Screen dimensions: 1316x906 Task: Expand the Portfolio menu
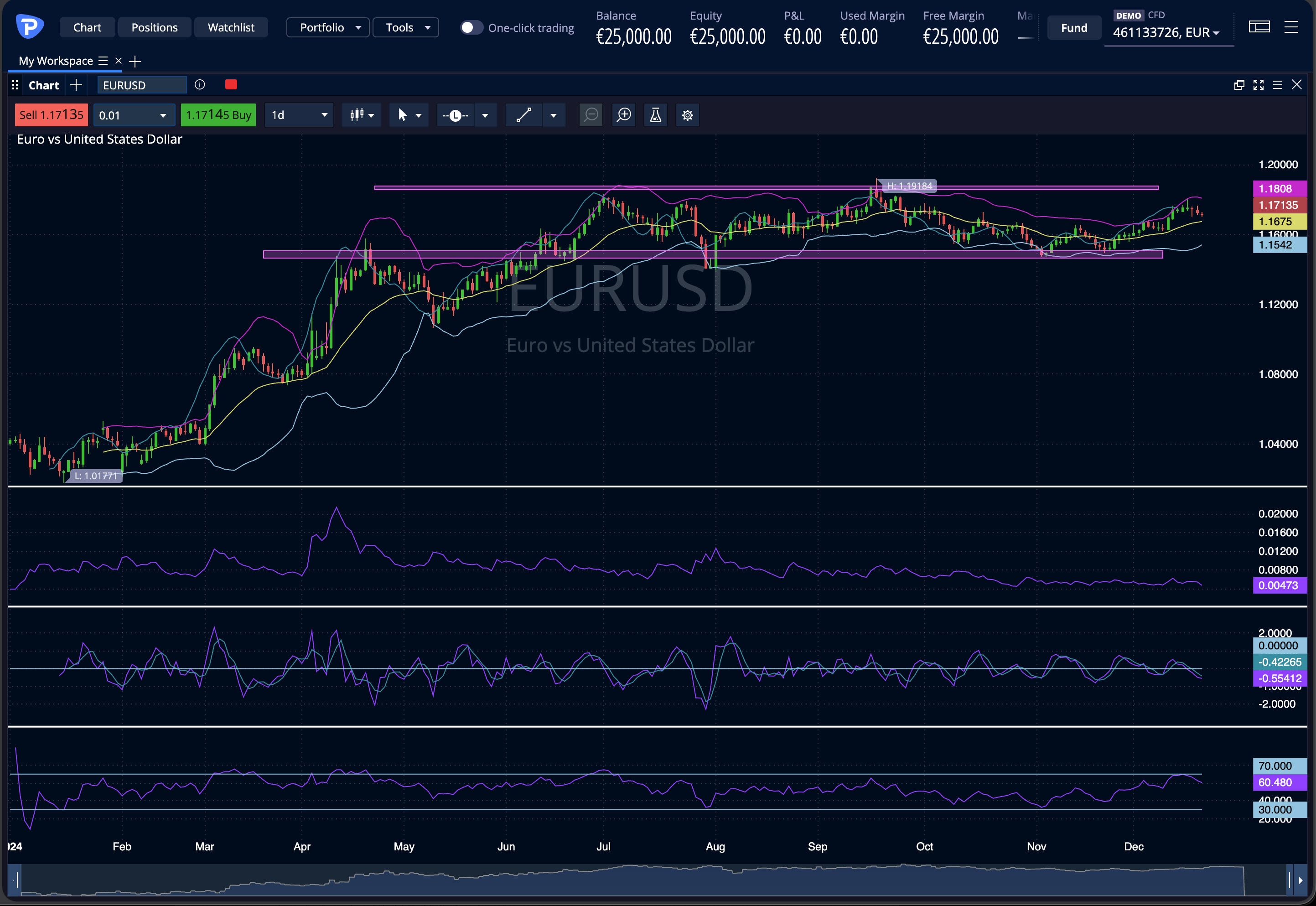(328, 27)
